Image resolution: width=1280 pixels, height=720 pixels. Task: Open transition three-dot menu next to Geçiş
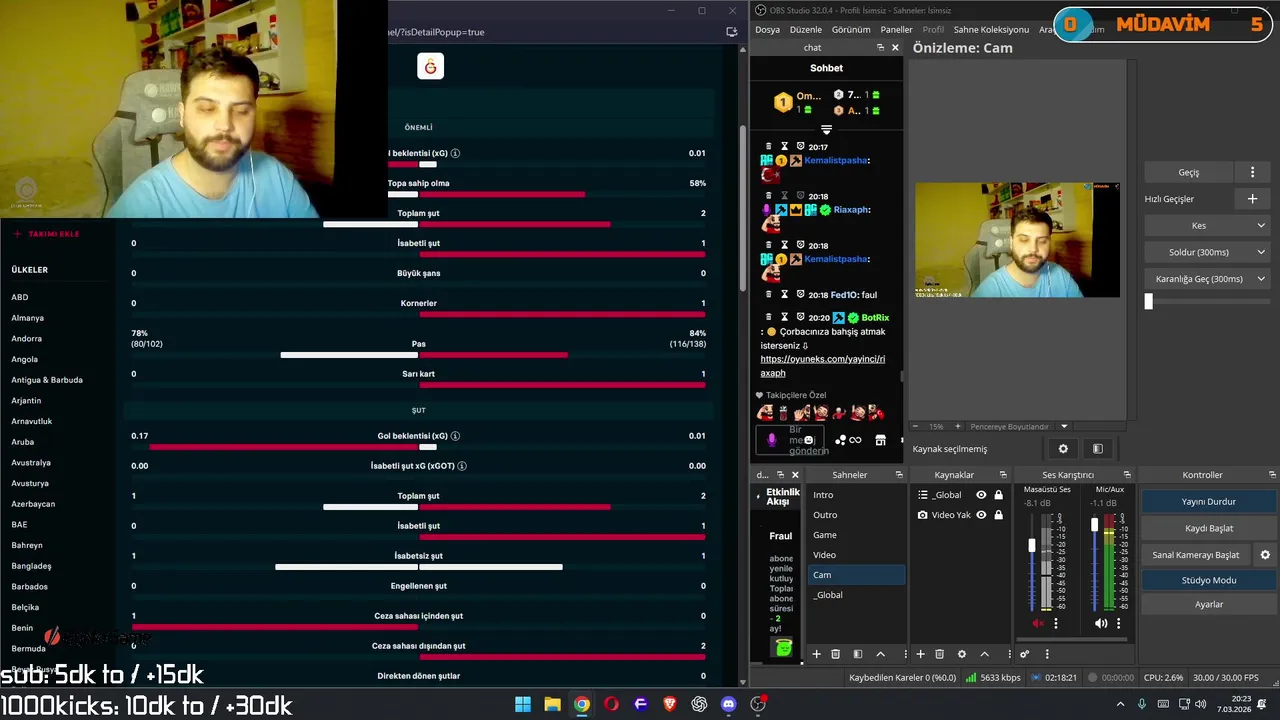click(1252, 172)
